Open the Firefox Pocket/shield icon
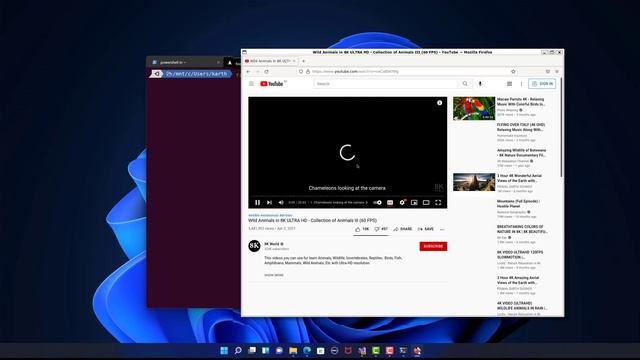Image resolution: width=640 pixels, height=360 pixels. 548,71
